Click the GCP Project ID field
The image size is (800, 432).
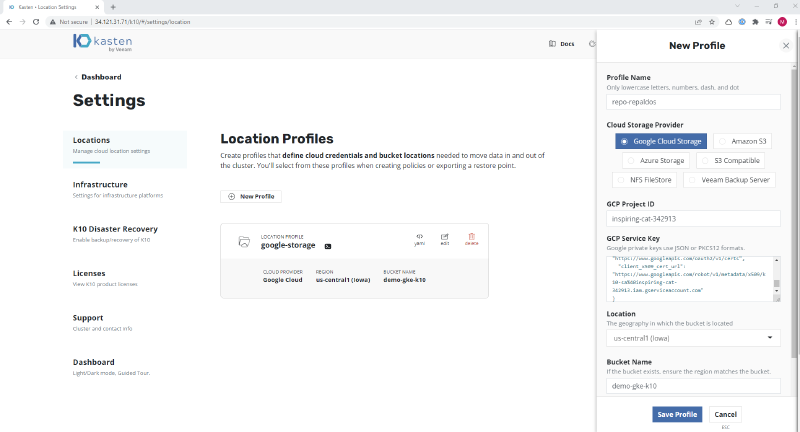[x=693, y=219]
